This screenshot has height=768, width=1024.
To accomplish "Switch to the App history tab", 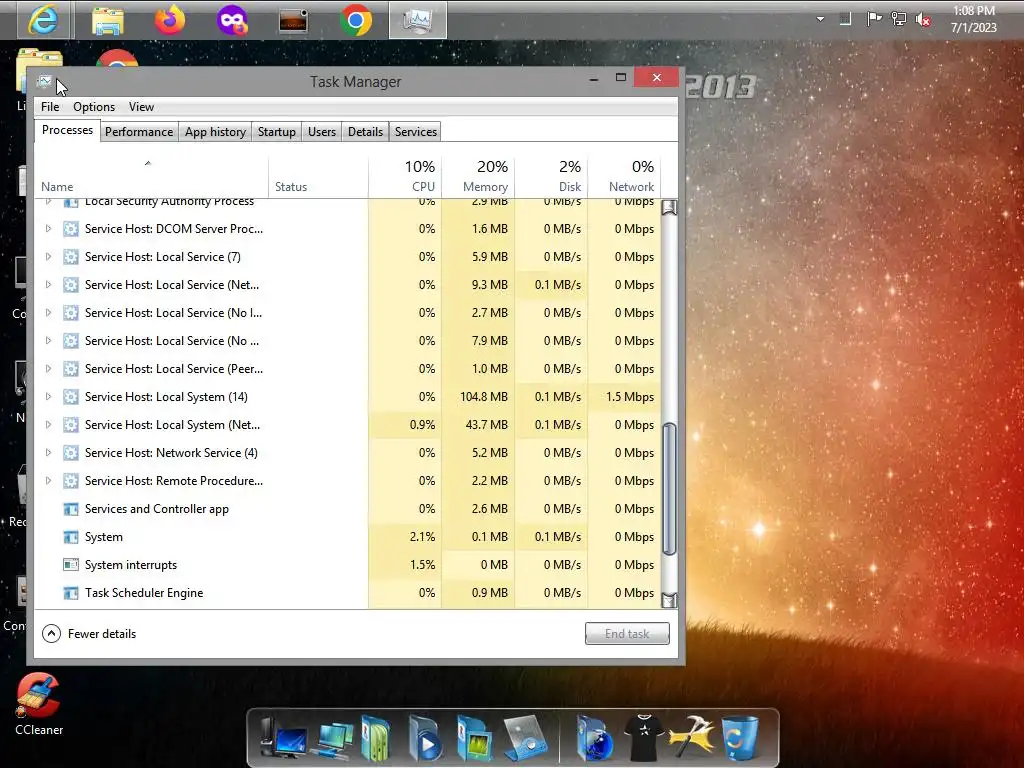I will point(216,132).
